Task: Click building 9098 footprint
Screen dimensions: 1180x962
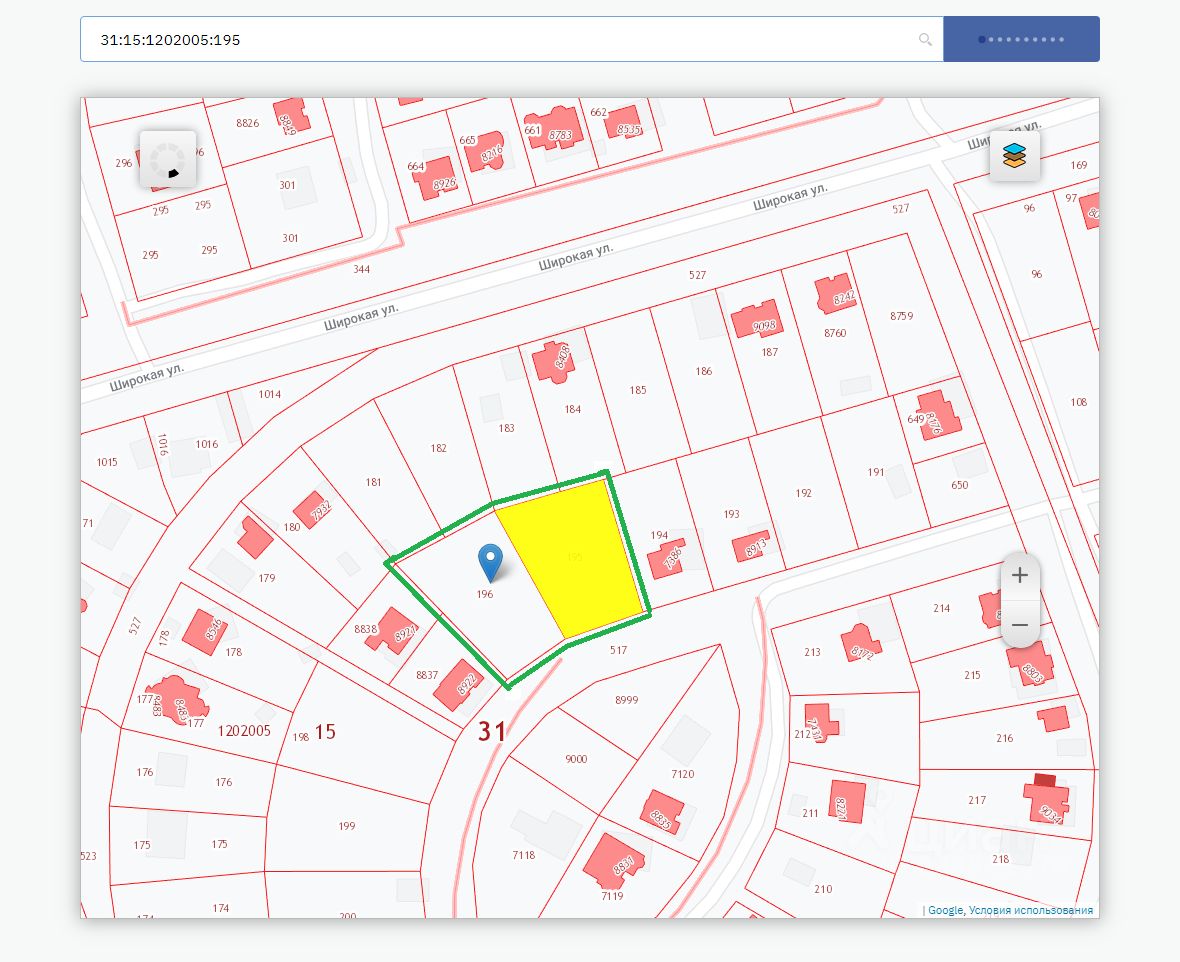Action: pos(757,320)
